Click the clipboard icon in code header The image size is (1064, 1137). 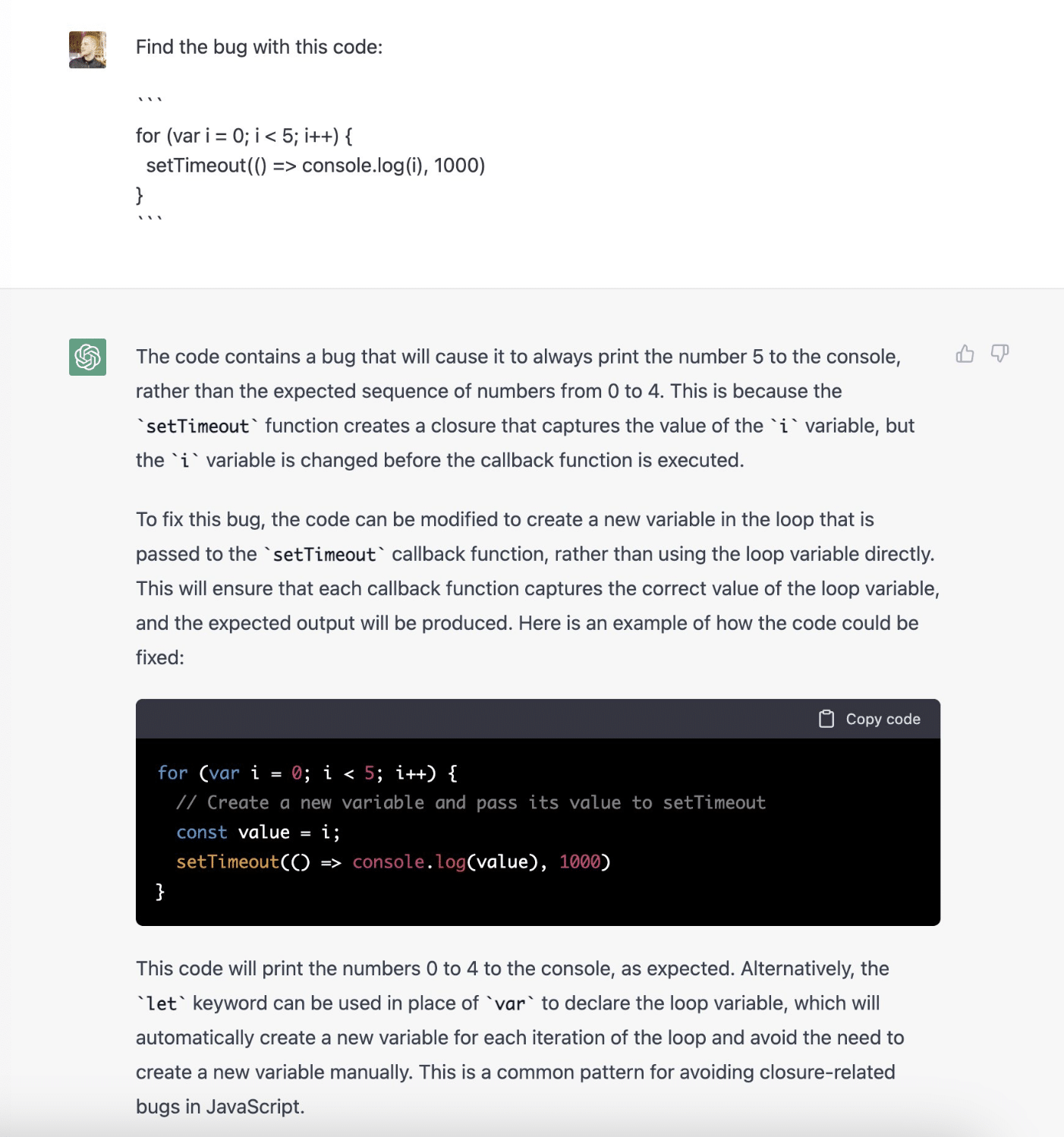pos(826,719)
